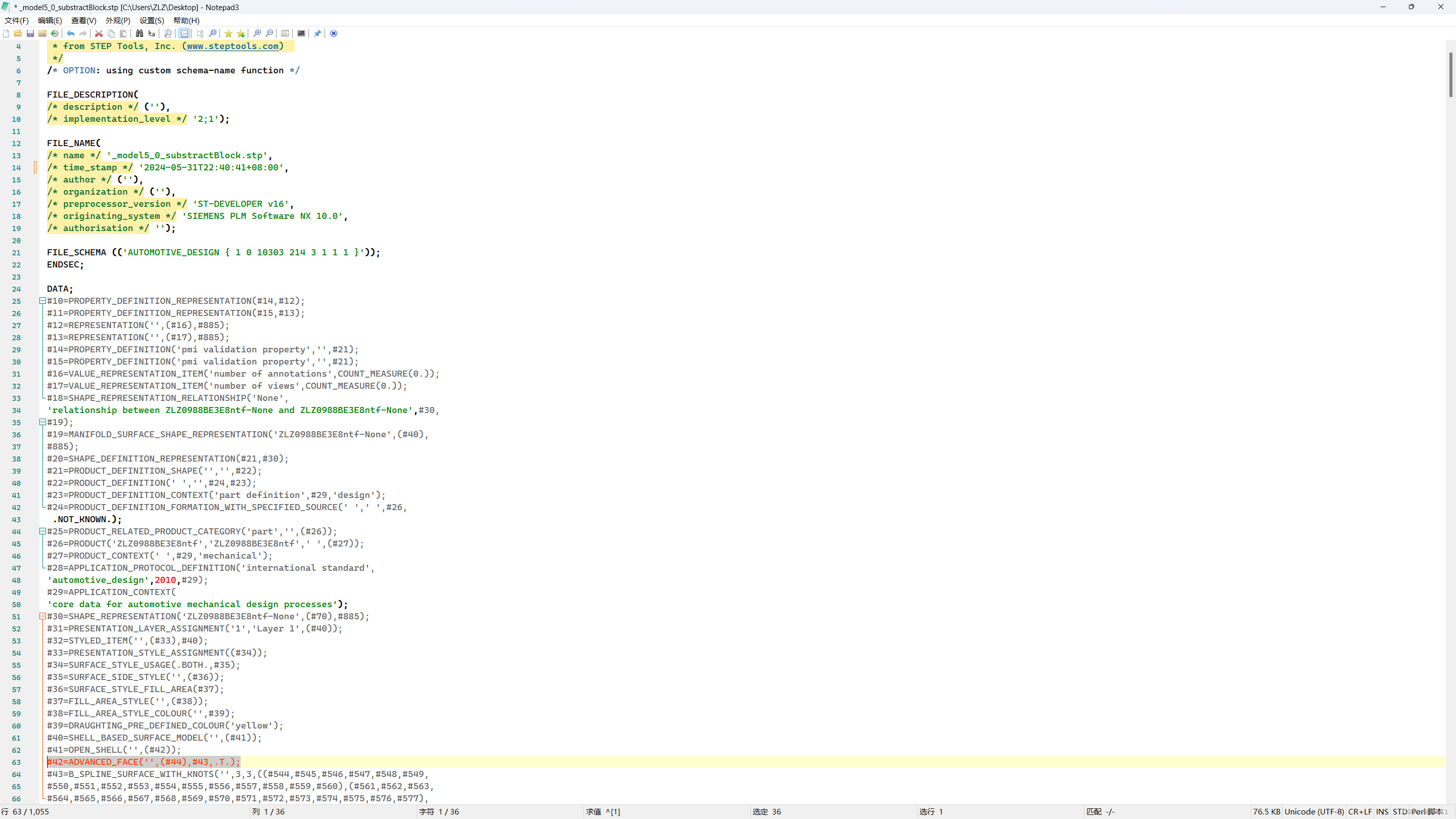Add current file to favorites

click(241, 33)
